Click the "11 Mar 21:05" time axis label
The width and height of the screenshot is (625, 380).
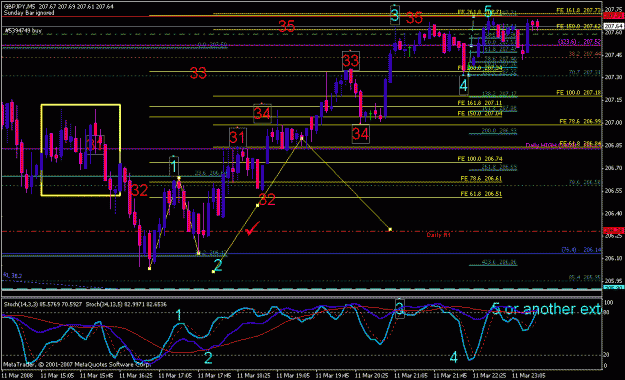[411, 376]
